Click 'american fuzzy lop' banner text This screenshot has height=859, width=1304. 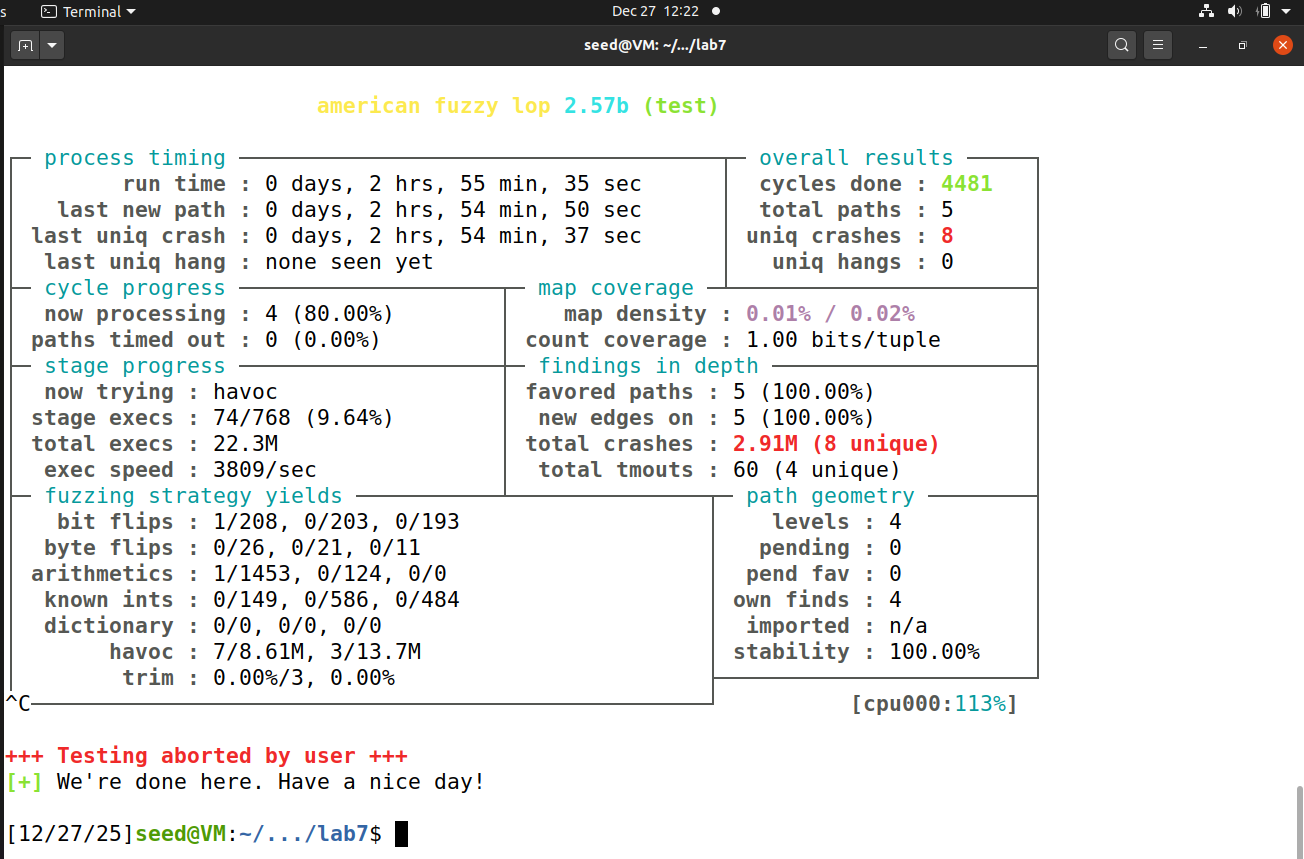click(434, 106)
